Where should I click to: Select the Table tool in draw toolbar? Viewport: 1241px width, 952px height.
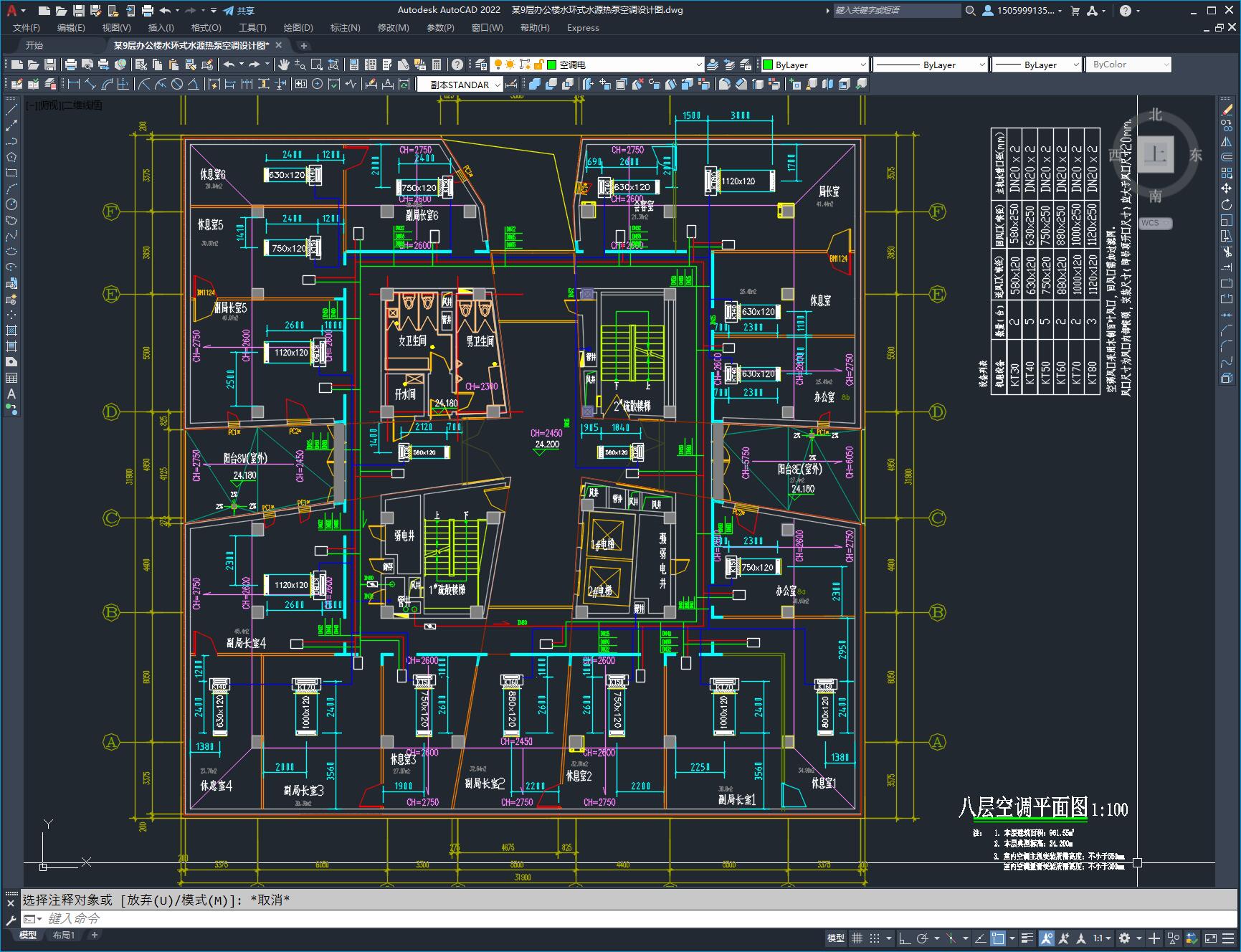(11, 378)
